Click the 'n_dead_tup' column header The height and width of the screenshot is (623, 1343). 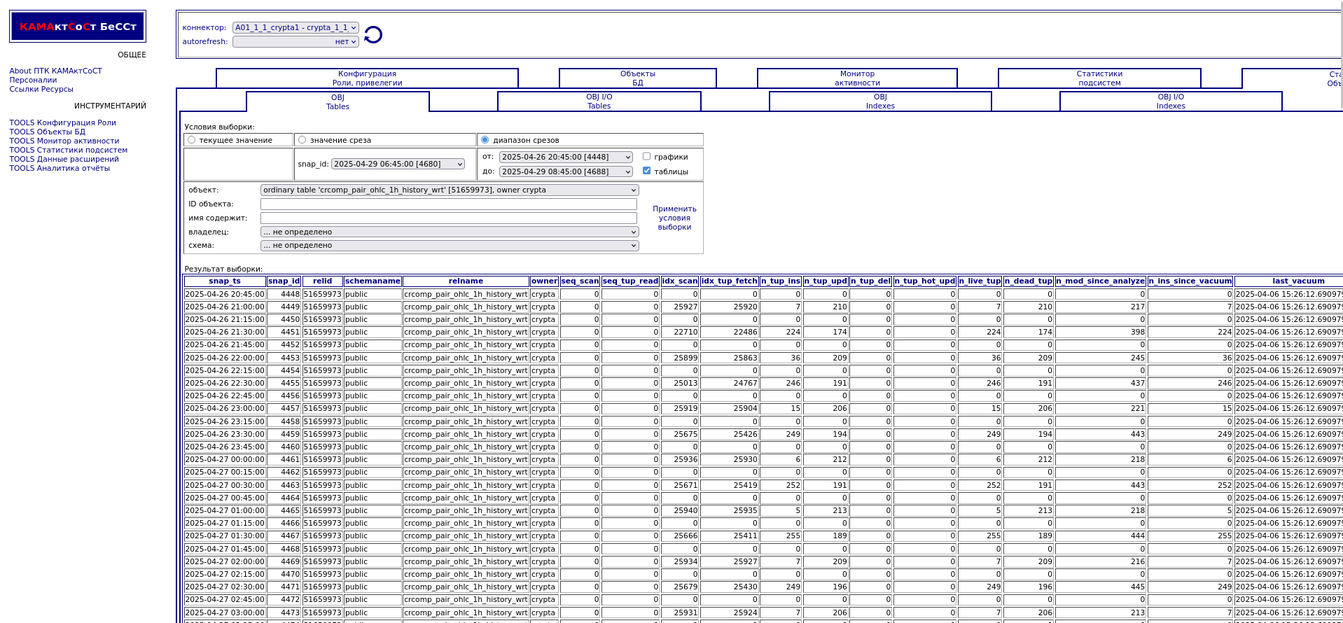coord(1028,281)
